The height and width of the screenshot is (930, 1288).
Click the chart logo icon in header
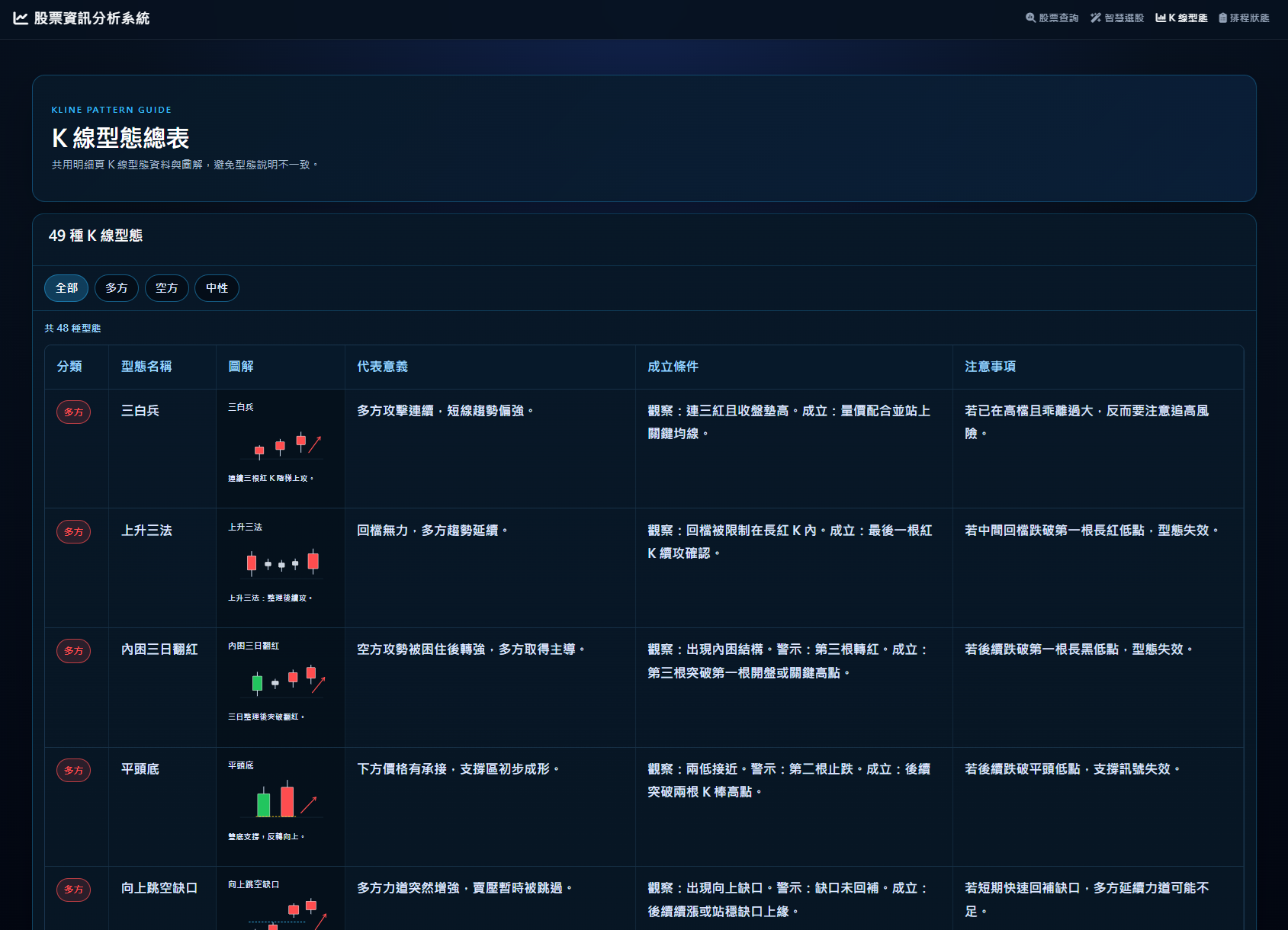point(21,18)
